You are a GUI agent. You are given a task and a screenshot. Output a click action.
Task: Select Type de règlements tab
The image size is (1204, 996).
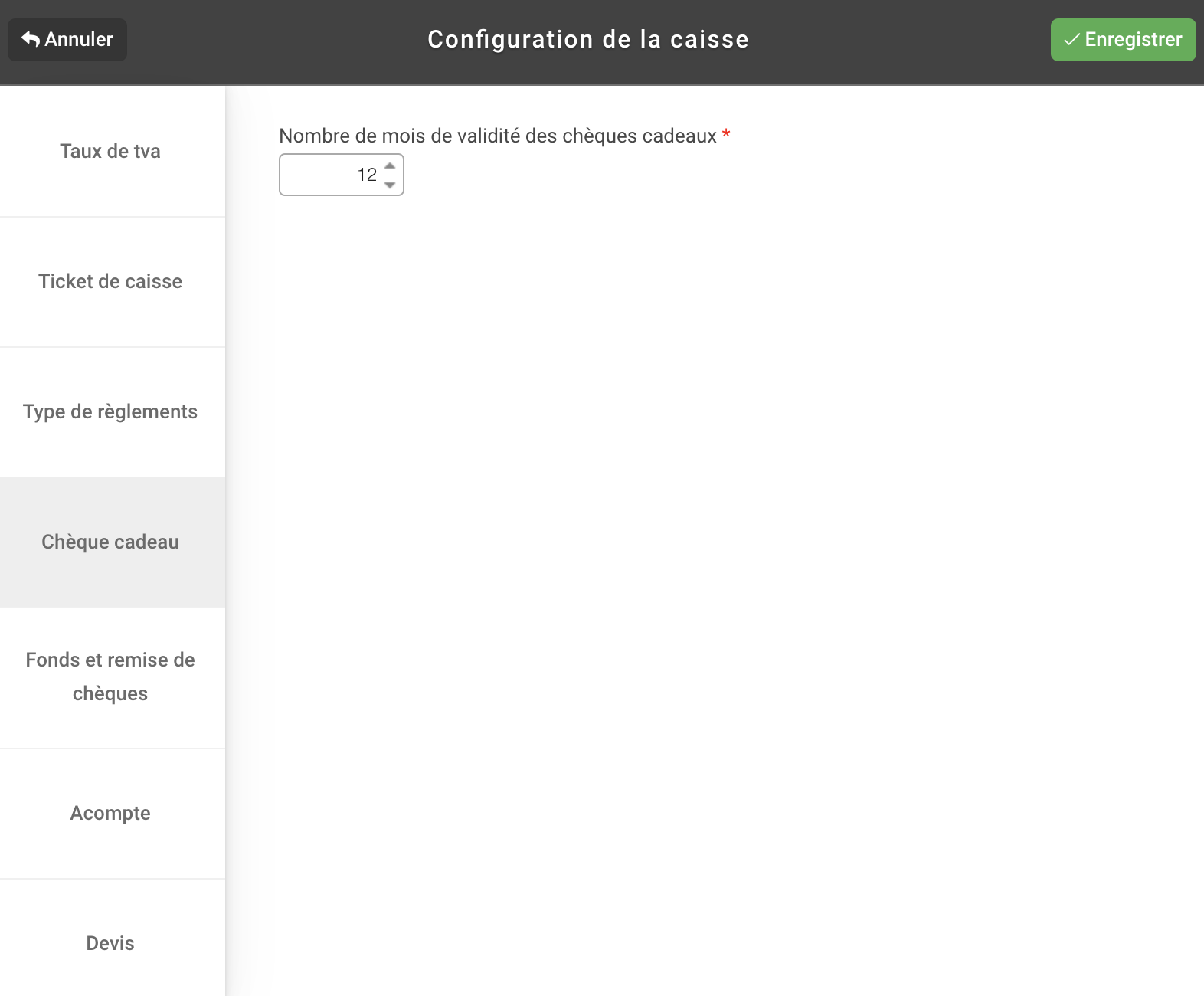(112, 412)
